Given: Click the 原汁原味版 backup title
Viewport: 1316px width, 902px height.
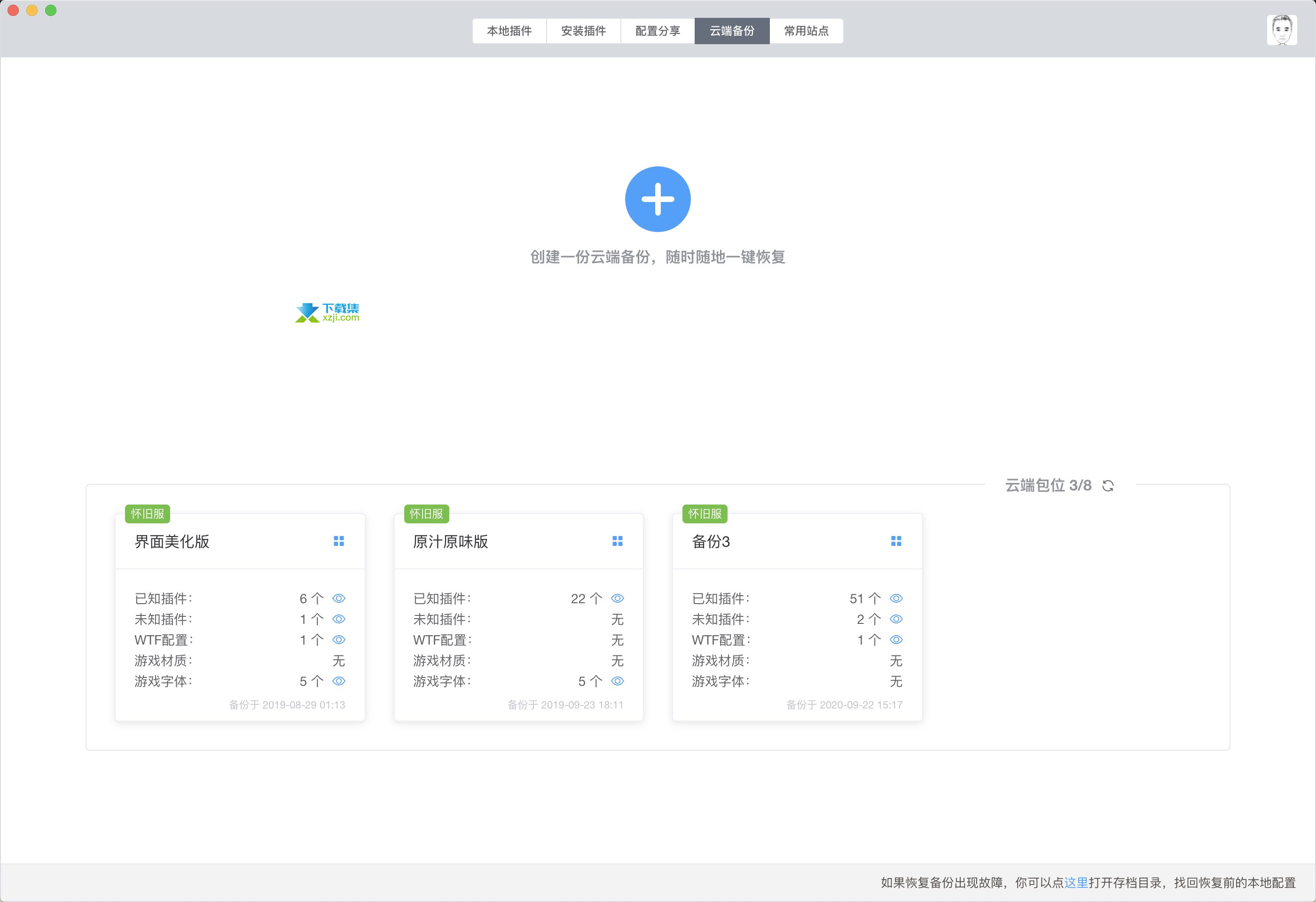Looking at the screenshot, I should click(450, 542).
